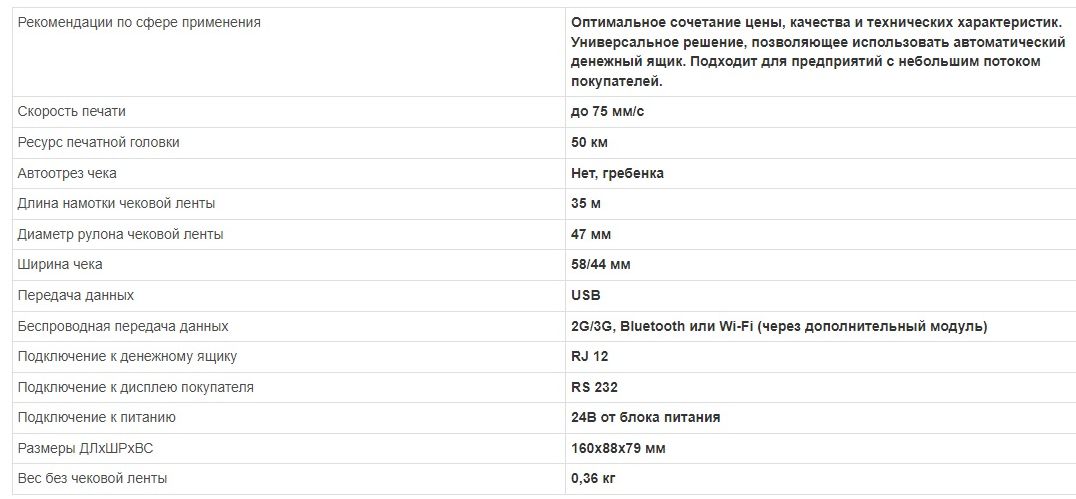Click the 'Ресурс печатной головки' label
Screen dimensions: 1076x499
coord(98,143)
